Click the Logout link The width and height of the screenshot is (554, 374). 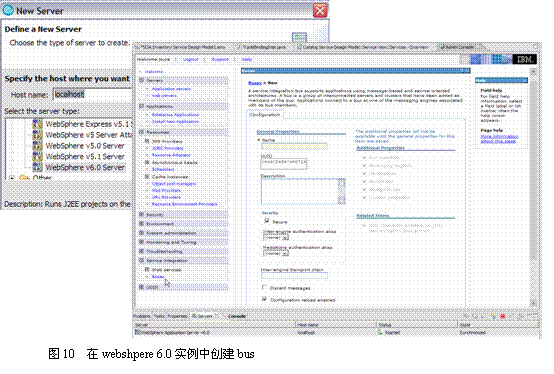[x=190, y=59]
